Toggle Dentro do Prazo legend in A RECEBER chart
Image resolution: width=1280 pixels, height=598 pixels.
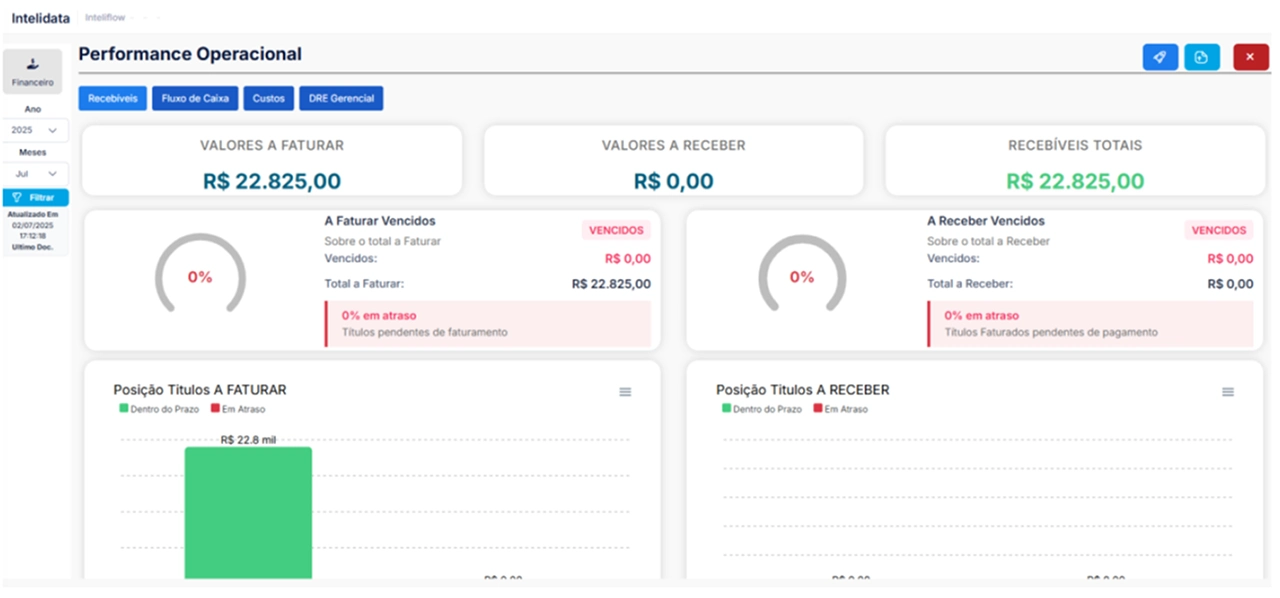pyautogui.click(x=761, y=409)
